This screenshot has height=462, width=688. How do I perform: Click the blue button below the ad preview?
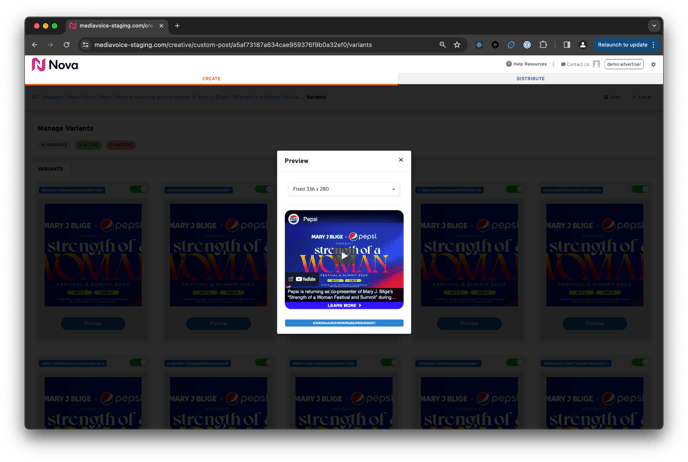[344, 323]
